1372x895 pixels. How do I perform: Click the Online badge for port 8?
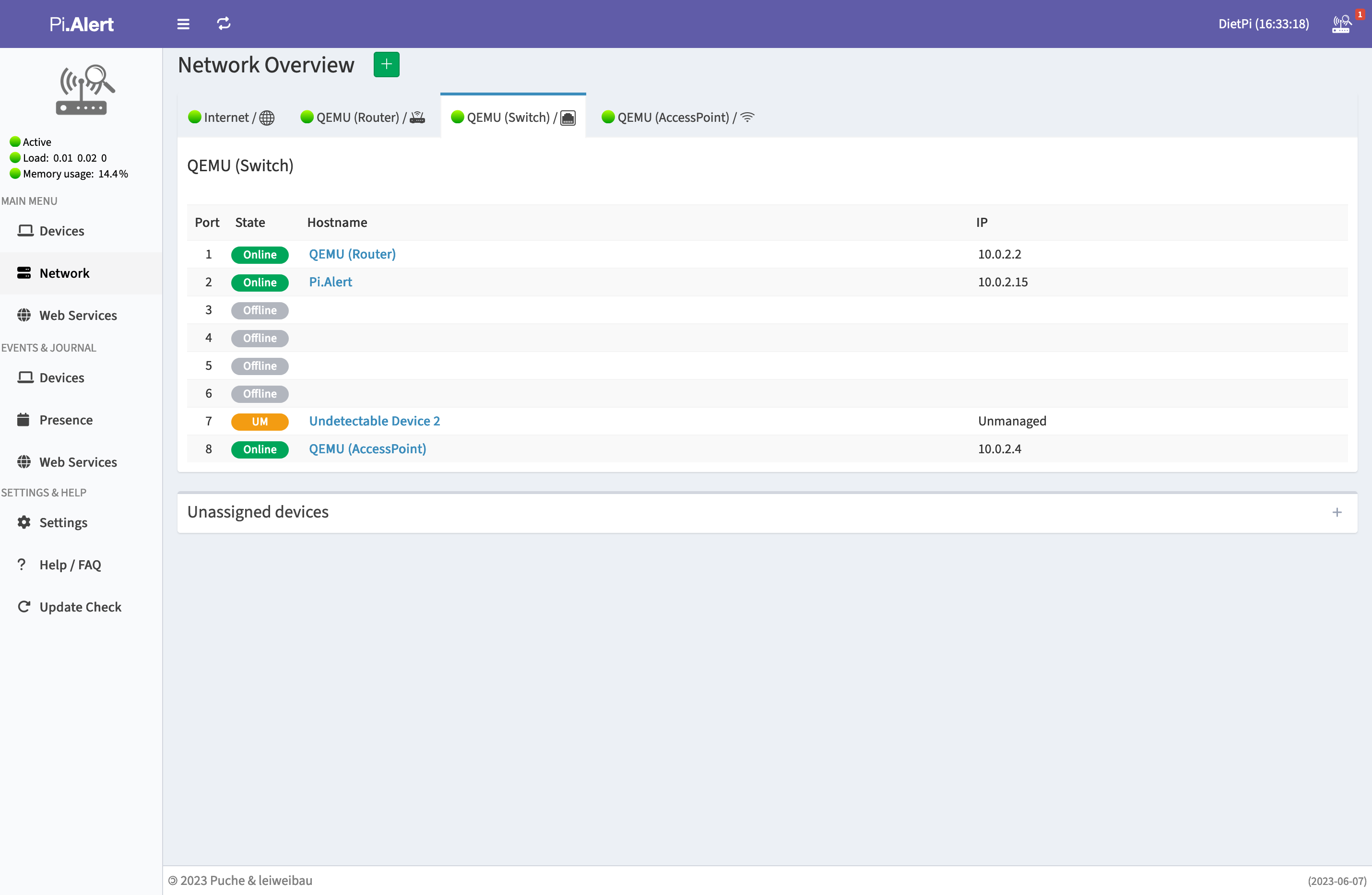[260, 449]
